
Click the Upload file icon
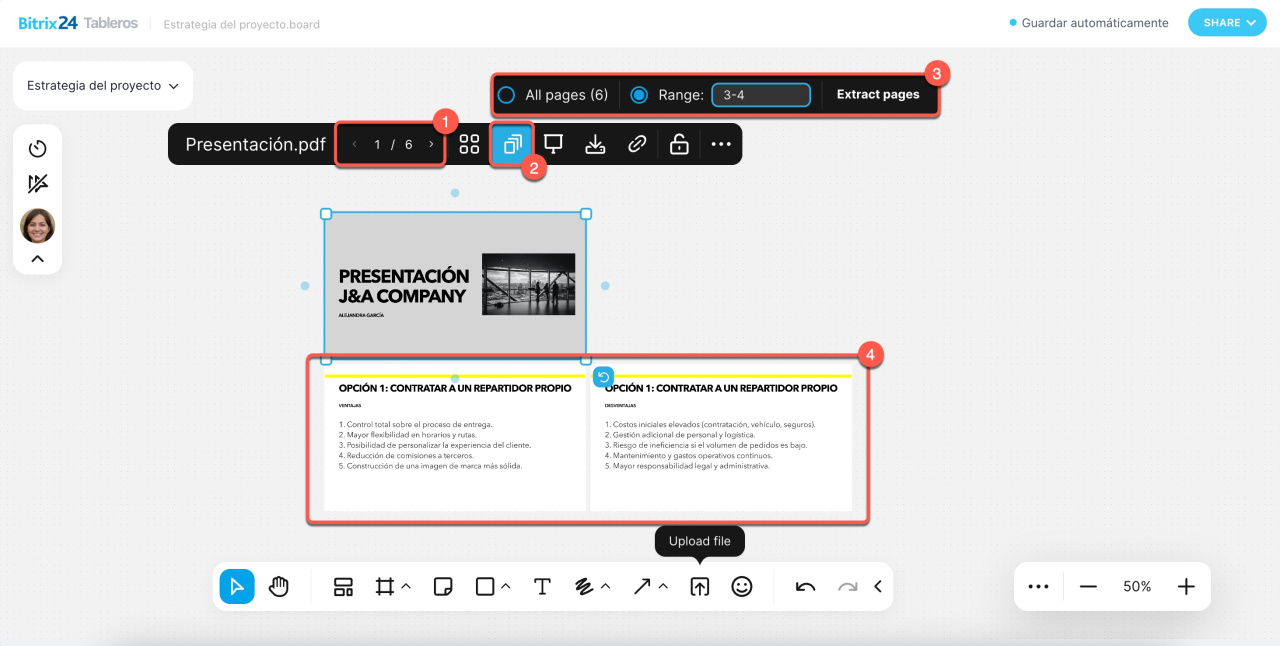(700, 587)
